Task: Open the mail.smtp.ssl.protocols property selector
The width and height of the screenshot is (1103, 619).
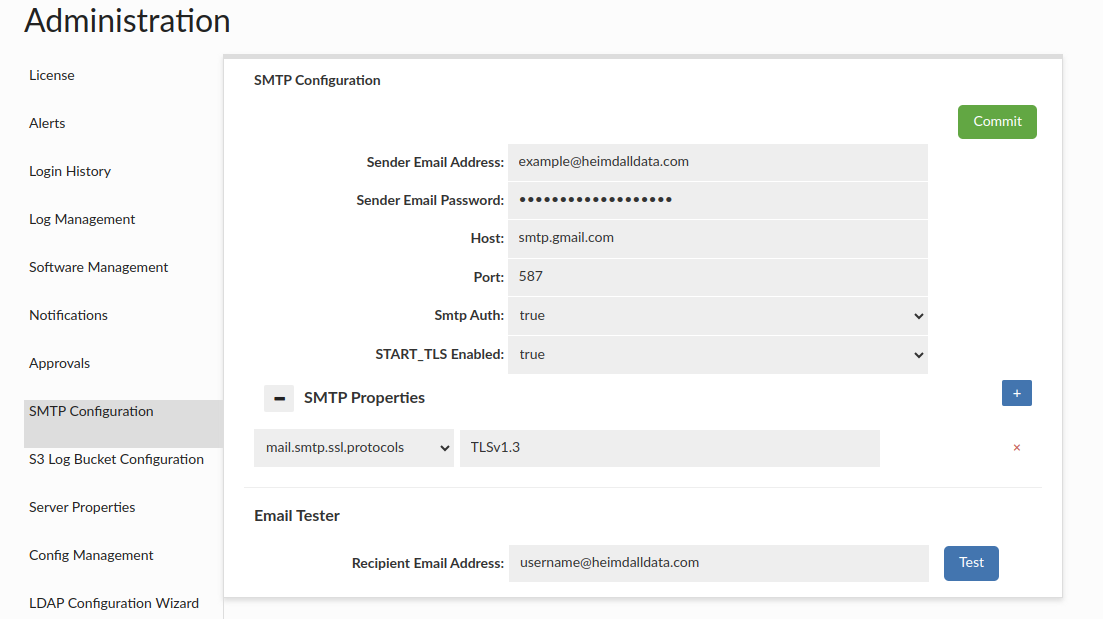Action: pyautogui.click(x=354, y=448)
